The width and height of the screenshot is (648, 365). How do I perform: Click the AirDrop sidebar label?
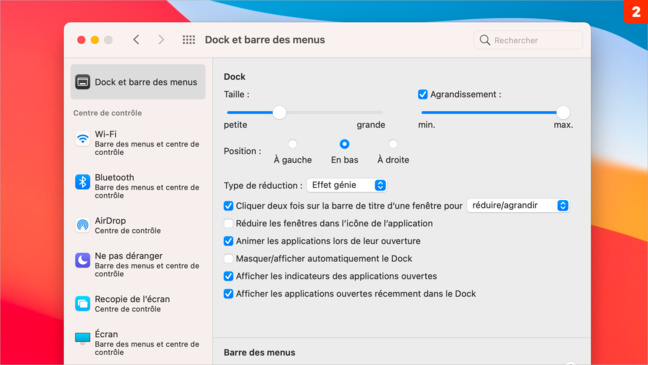coord(110,221)
